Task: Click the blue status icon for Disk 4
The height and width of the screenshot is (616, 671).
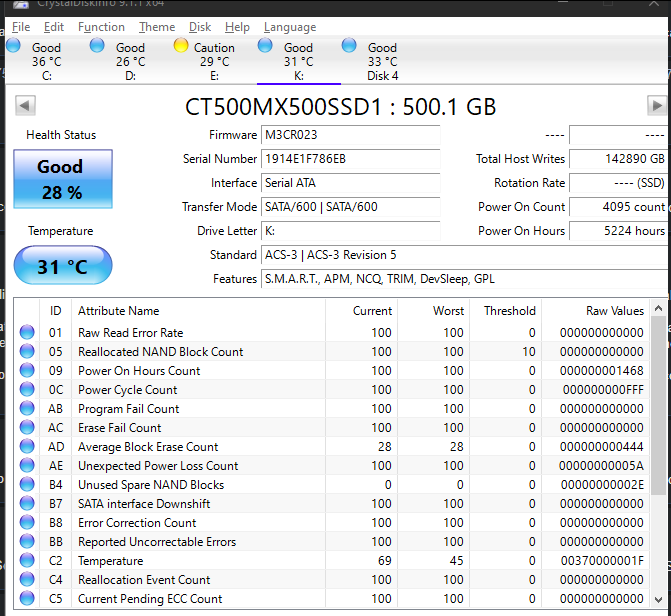Action: tap(349, 45)
